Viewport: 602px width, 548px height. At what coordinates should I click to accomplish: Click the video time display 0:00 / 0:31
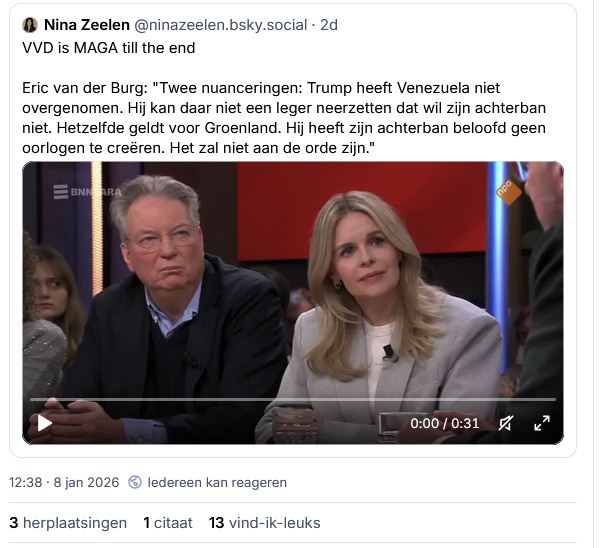point(444,423)
